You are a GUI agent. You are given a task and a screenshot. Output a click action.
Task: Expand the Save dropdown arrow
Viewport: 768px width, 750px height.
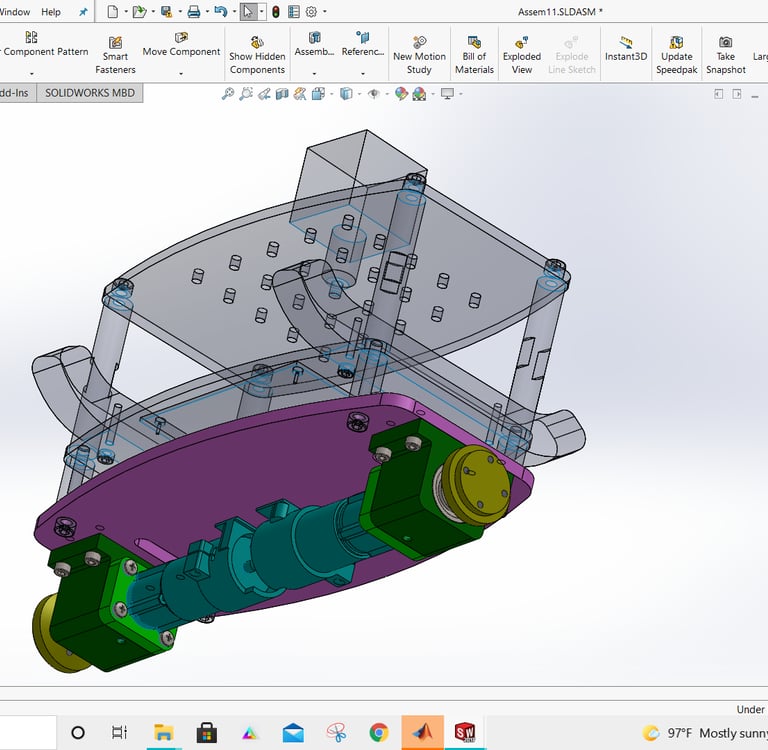tap(180, 12)
